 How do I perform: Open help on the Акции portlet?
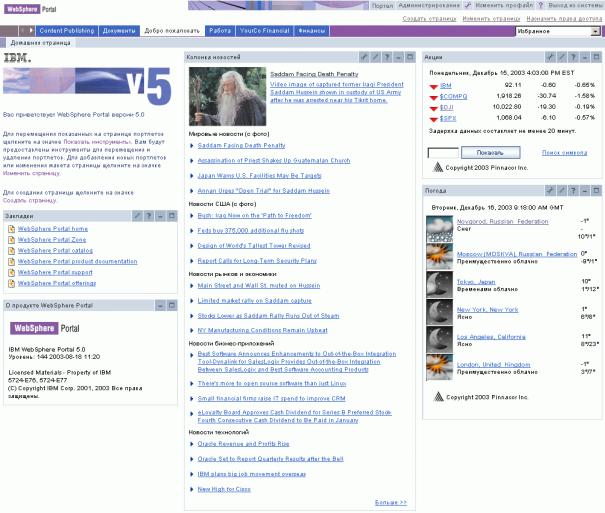pos(573,57)
